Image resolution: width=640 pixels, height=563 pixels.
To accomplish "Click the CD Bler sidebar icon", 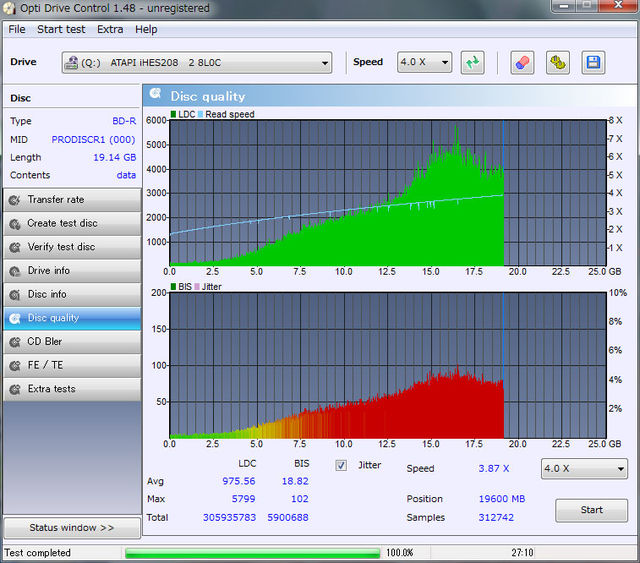I will coord(15,342).
